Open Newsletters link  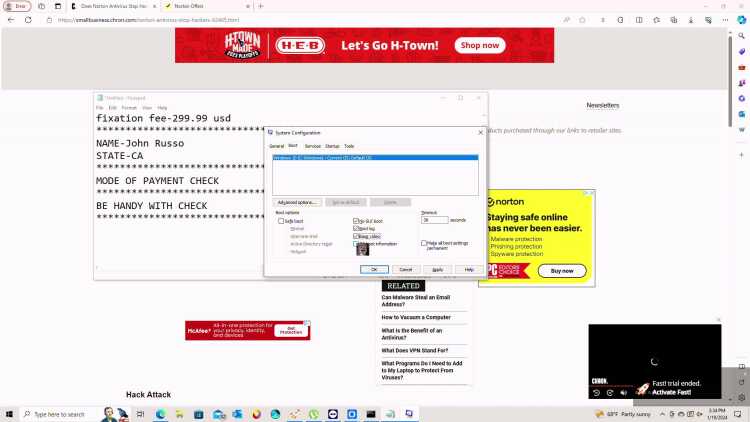point(603,105)
